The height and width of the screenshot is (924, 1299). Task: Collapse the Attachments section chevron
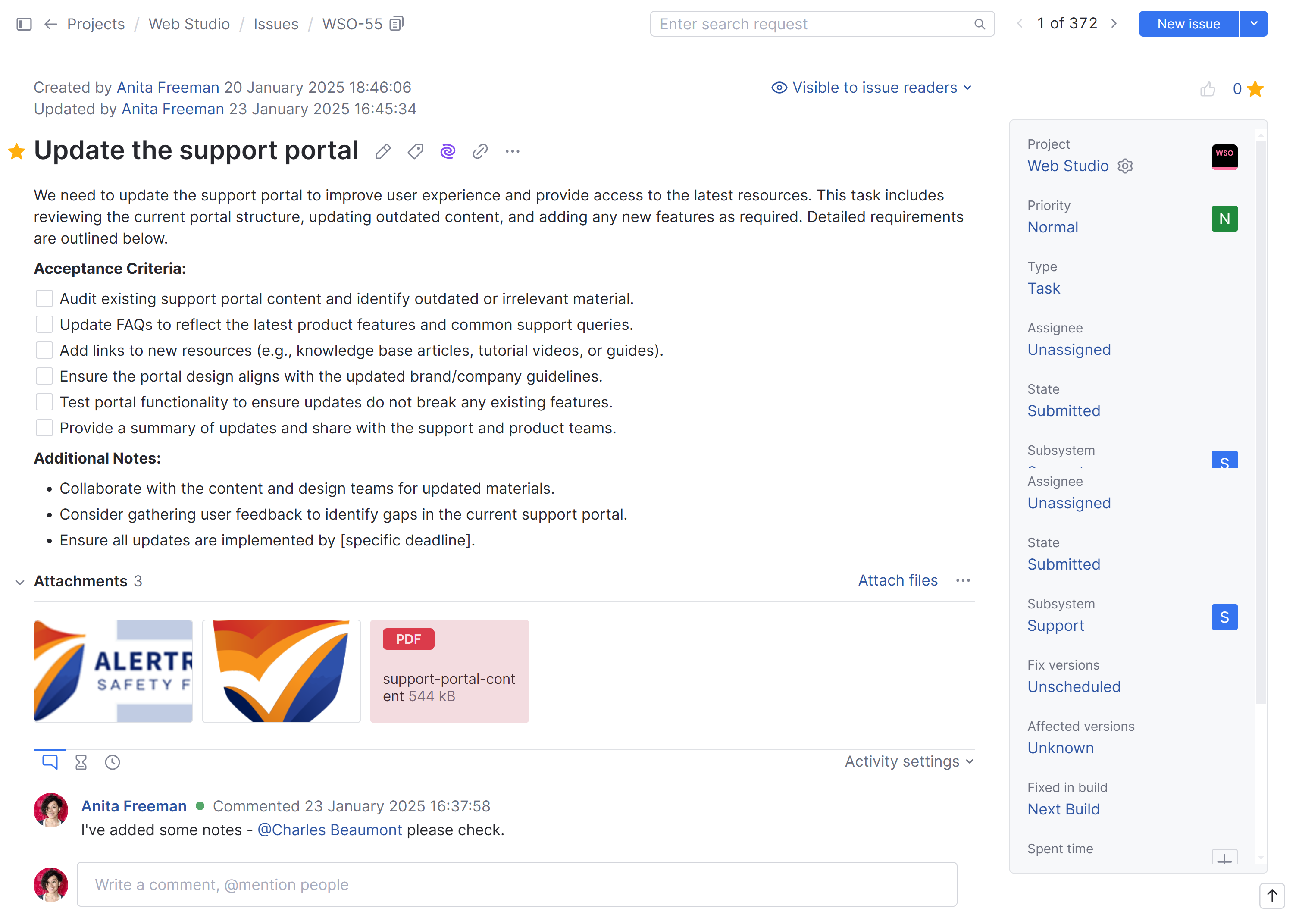point(20,582)
